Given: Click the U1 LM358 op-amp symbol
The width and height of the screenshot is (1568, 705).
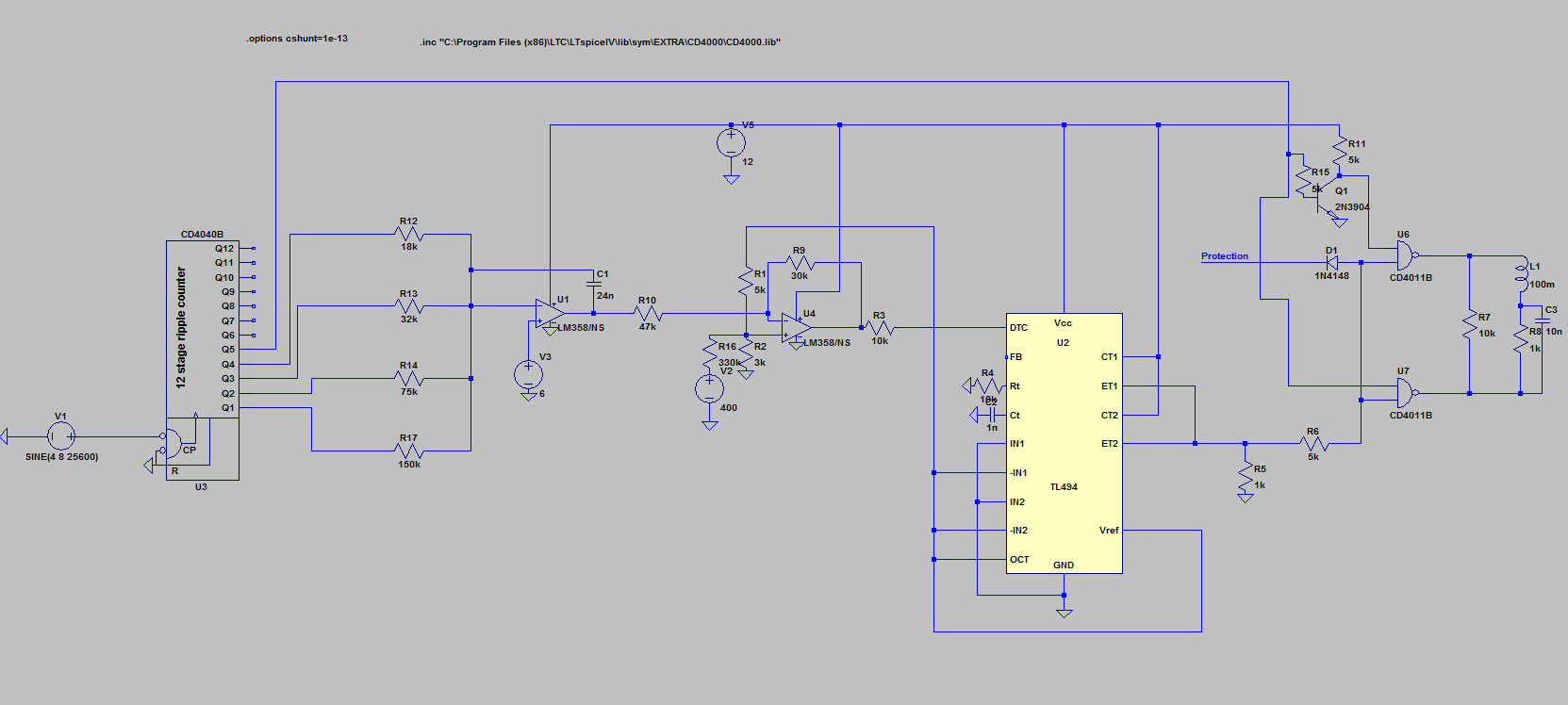Looking at the screenshot, I should pyautogui.click(x=550, y=314).
